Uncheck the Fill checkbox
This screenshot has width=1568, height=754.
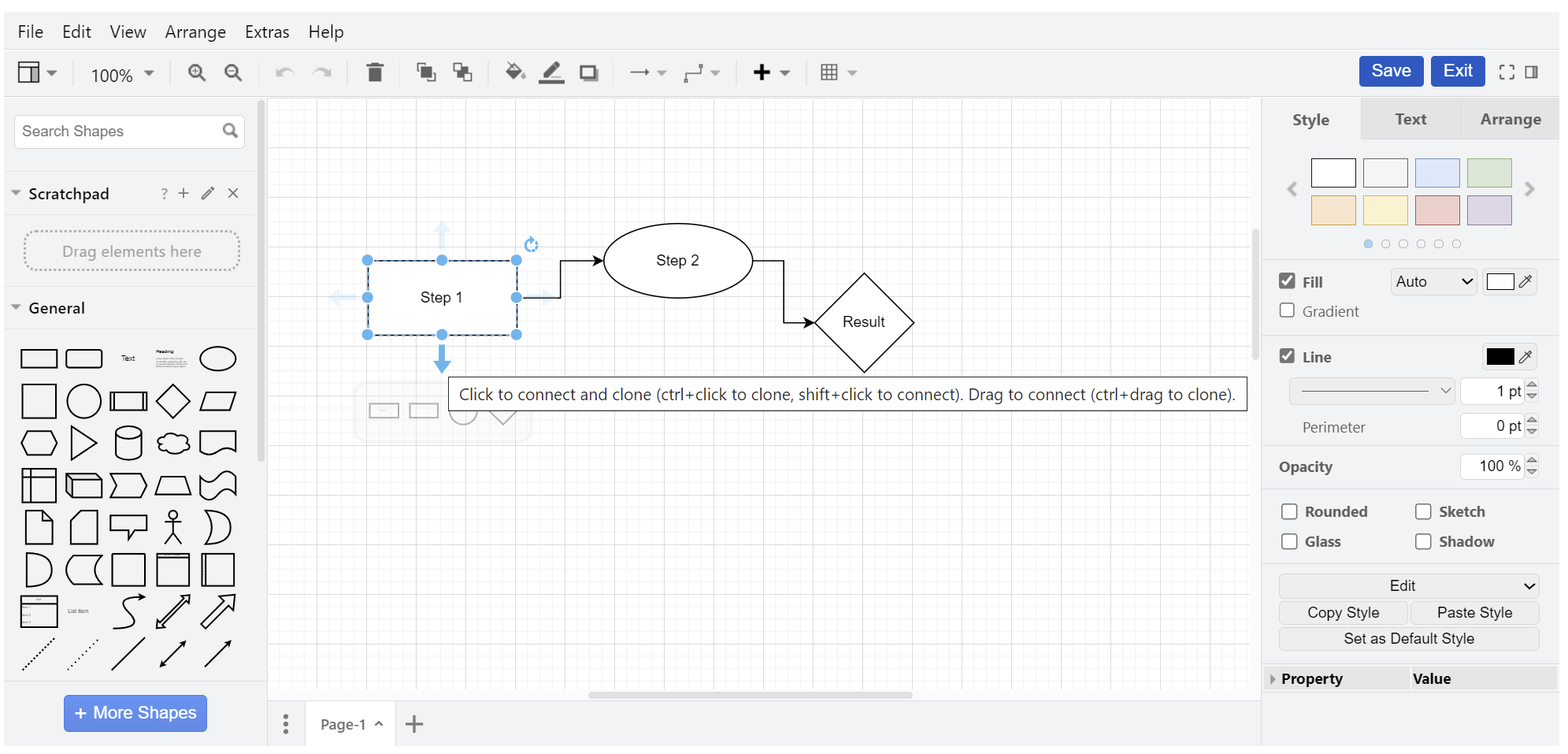(x=1288, y=281)
